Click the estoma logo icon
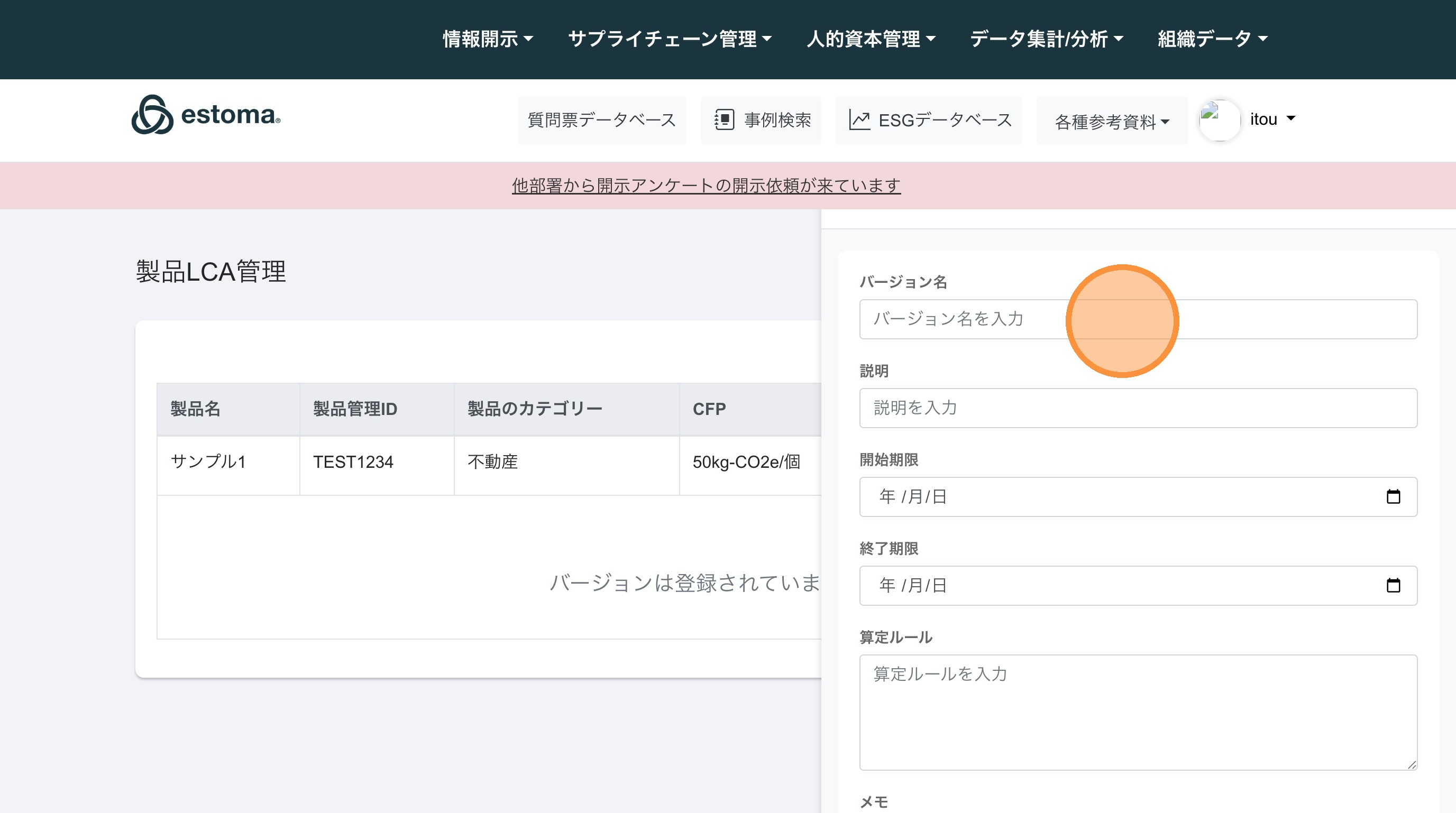Viewport: 1456px width, 813px height. point(151,115)
